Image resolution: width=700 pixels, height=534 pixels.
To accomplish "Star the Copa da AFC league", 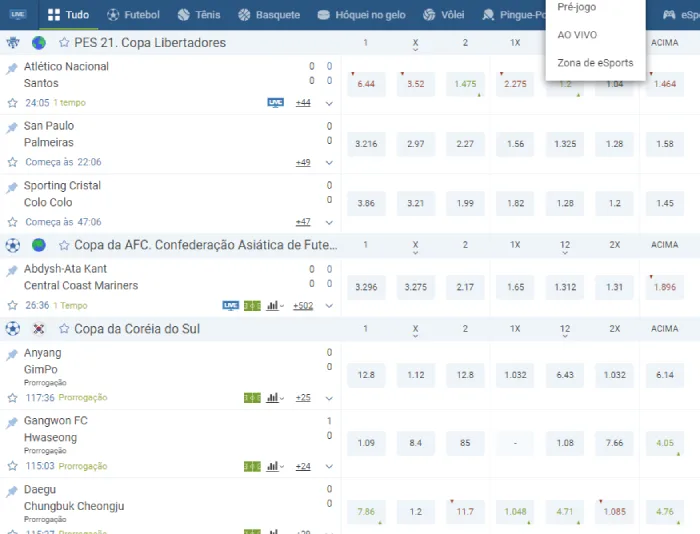I will coord(64,245).
